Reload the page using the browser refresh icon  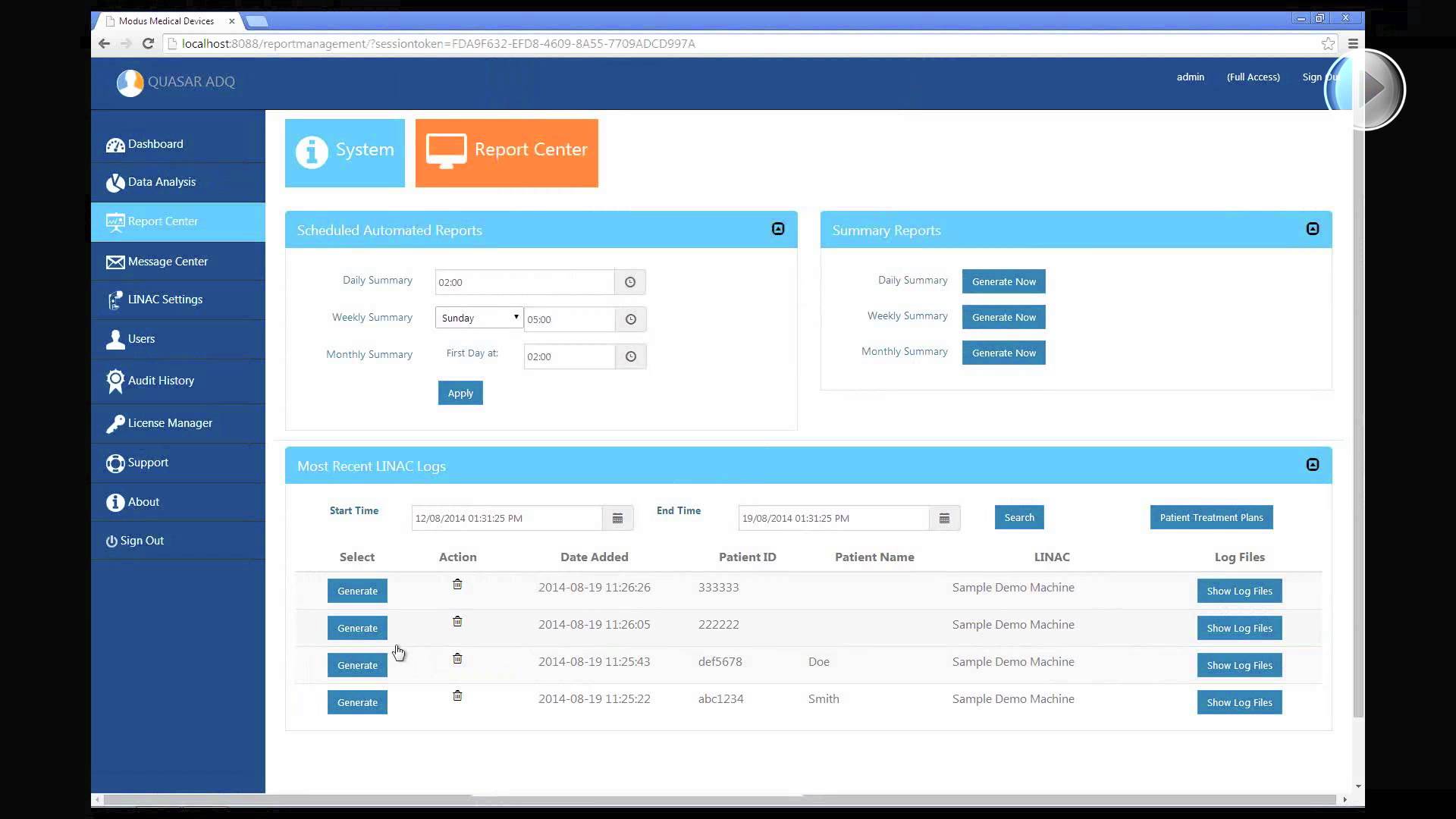pos(149,44)
